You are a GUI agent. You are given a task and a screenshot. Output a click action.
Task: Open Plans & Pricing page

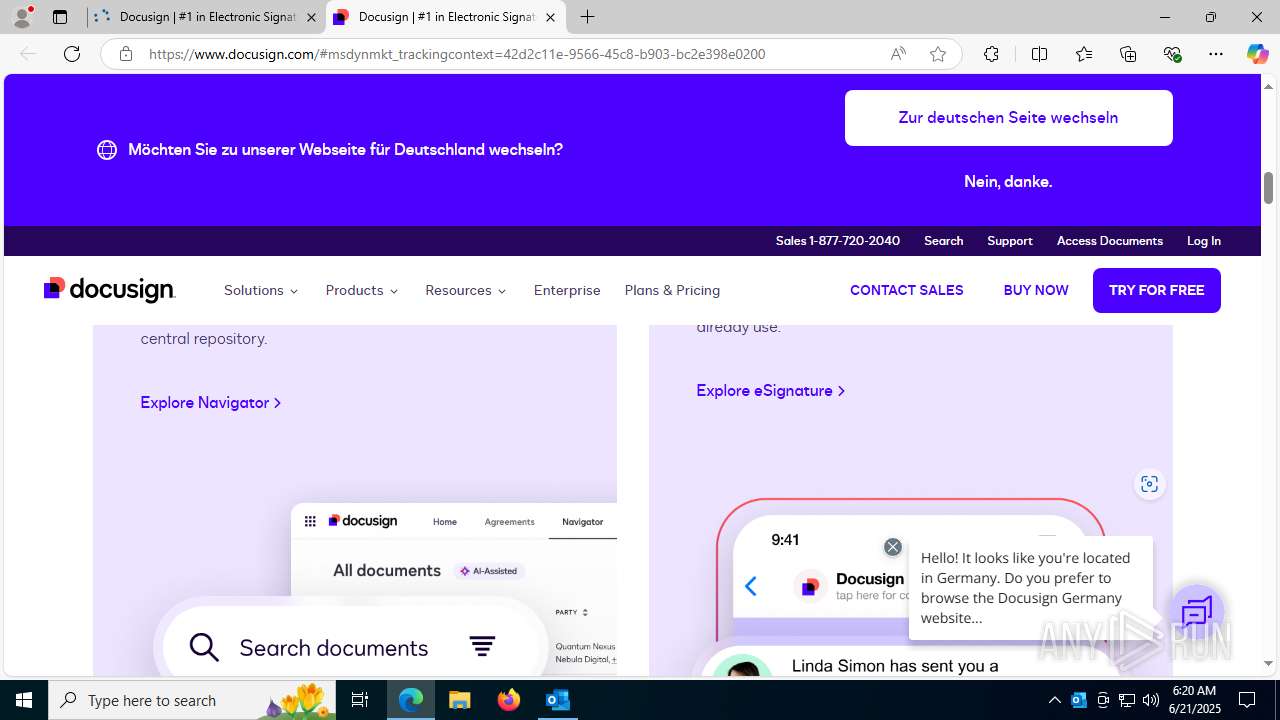tap(672, 290)
